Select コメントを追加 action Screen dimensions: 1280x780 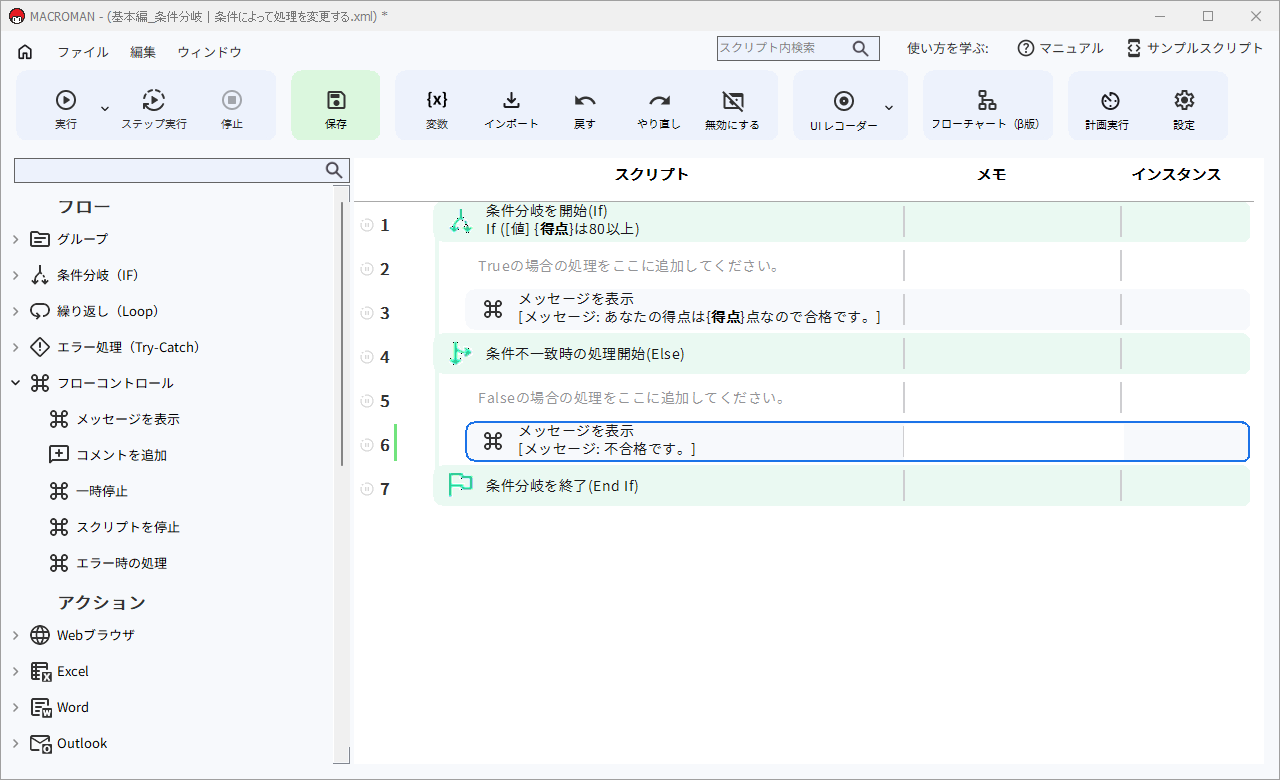click(x=108, y=455)
